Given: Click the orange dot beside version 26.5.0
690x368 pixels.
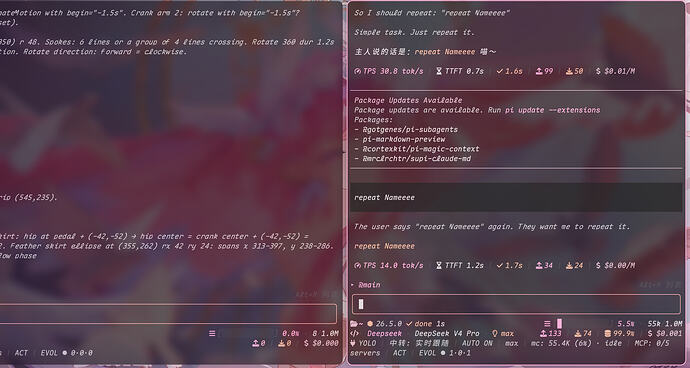Looking at the screenshot, I should tap(370, 324).
